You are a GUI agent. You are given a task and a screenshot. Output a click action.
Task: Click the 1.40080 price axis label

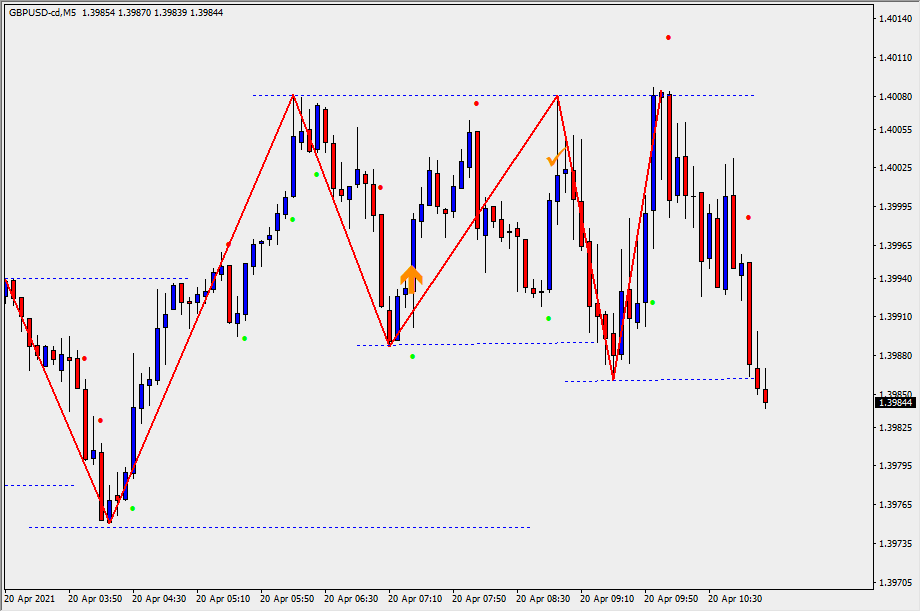click(896, 97)
